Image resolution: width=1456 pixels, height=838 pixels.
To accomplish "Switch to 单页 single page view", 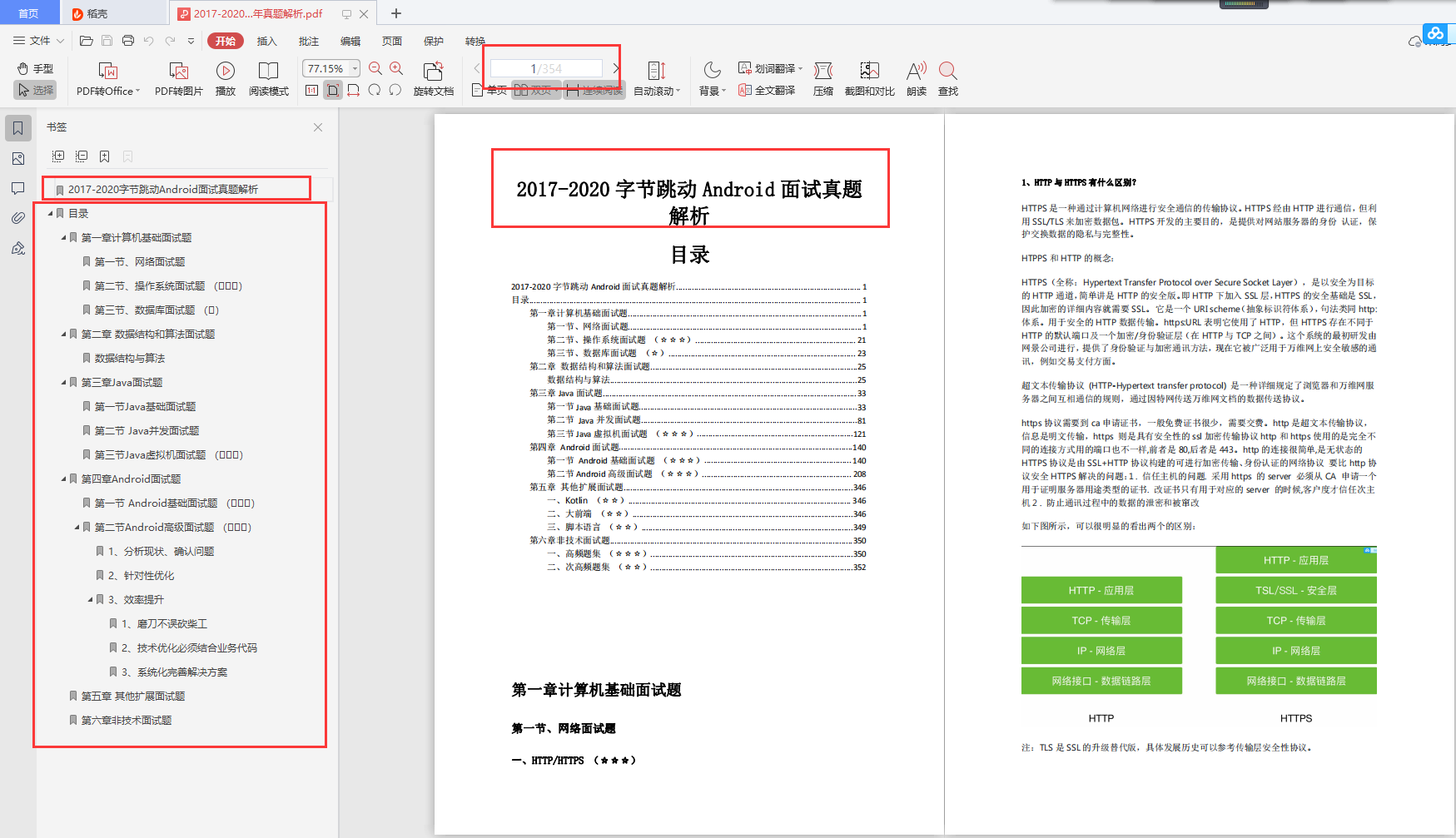I will [x=489, y=91].
